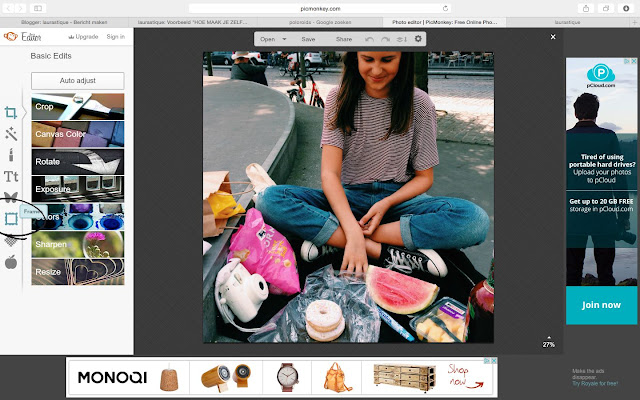Open the Textures panel icon
Image resolution: width=640 pixels, height=400 pixels.
coord(11,241)
